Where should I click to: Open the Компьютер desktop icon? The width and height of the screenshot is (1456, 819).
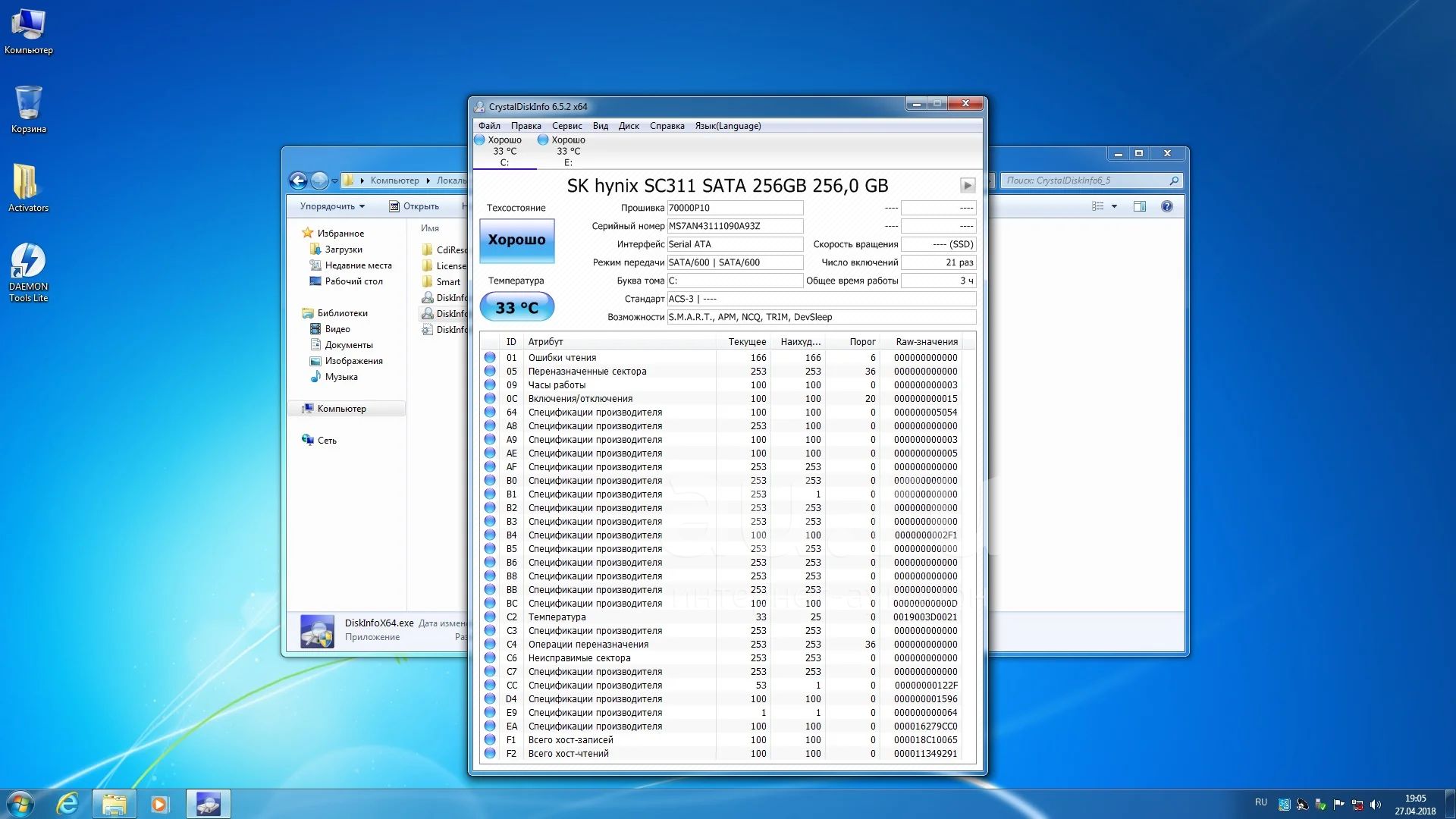28,32
